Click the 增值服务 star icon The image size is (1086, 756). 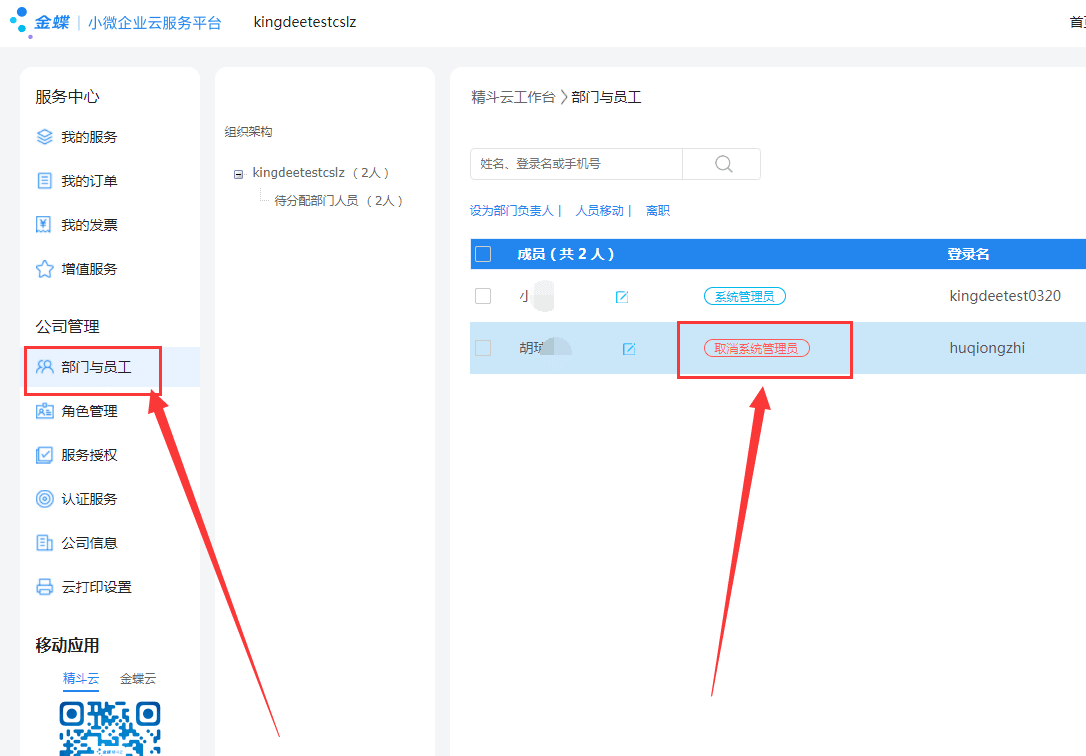click(44, 269)
